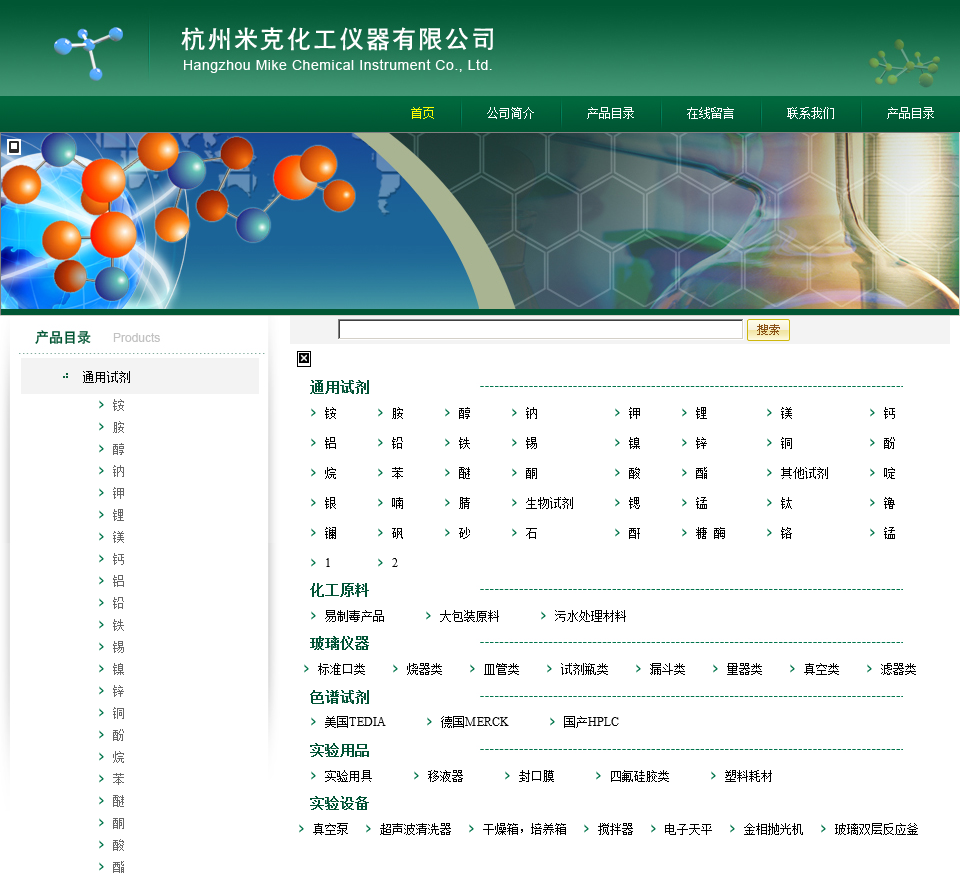
Task: Select 烷 in the left sidebar list
Action: (118, 757)
